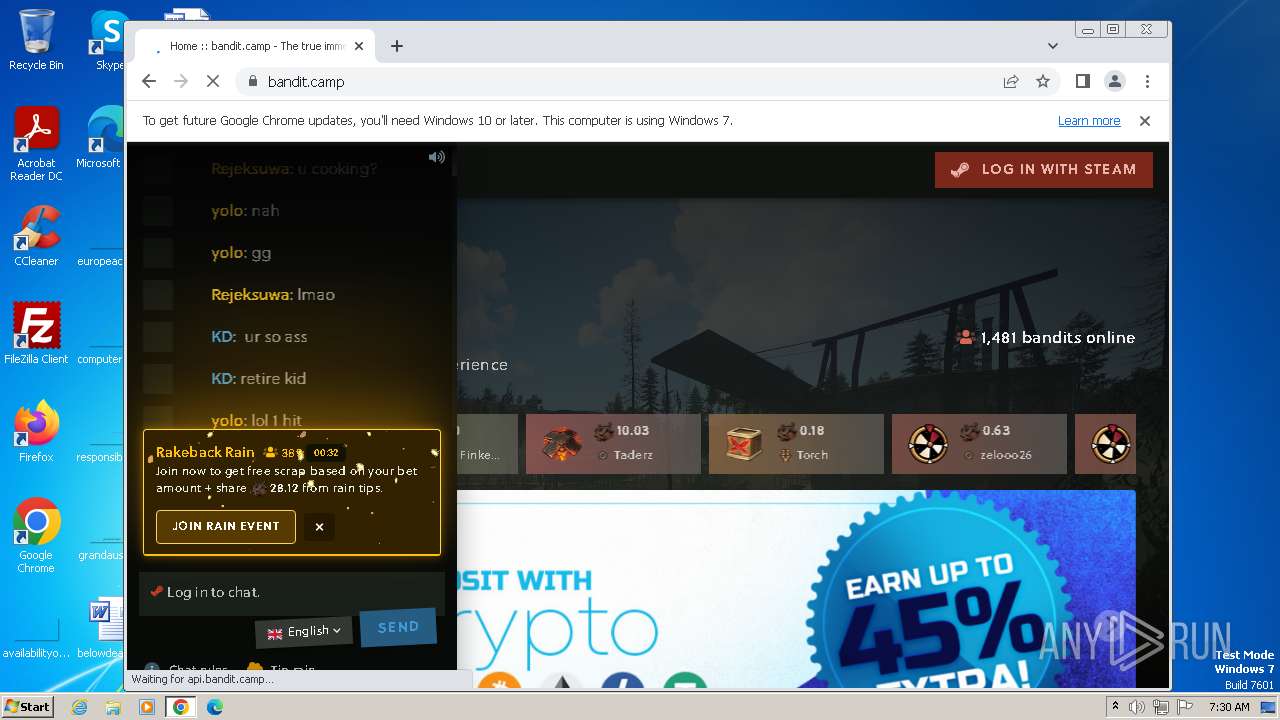The width and height of the screenshot is (1280, 720).
Task: Show hidden system tray icons
Action: [x=1116, y=707]
